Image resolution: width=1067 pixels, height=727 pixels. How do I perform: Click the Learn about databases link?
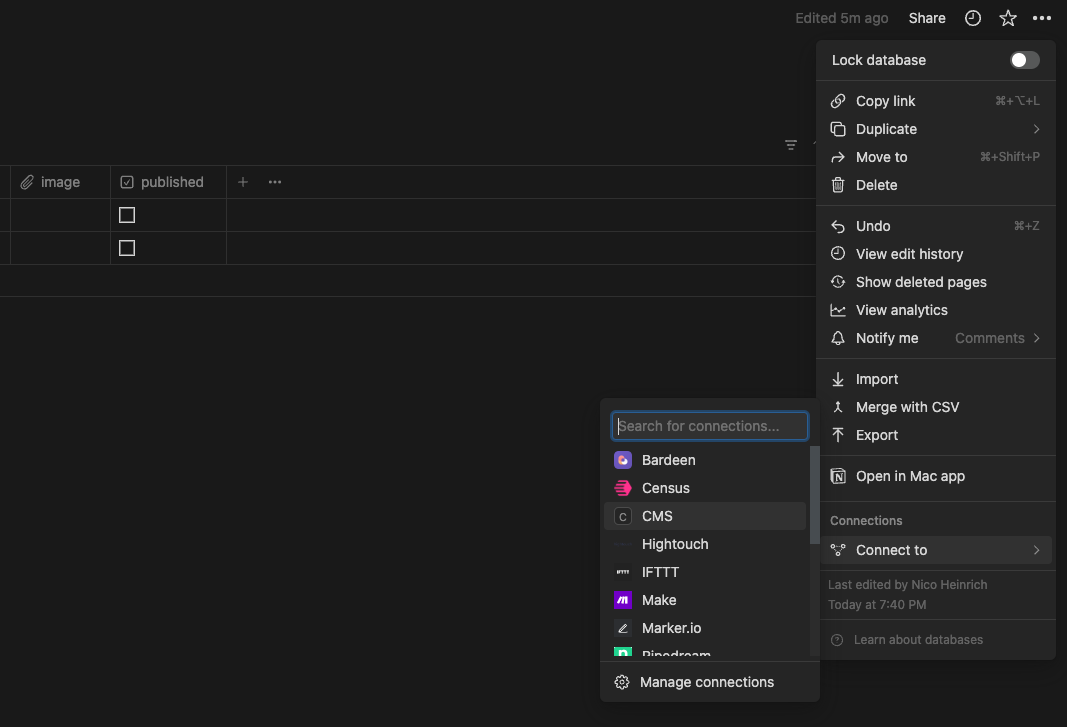[918, 639]
